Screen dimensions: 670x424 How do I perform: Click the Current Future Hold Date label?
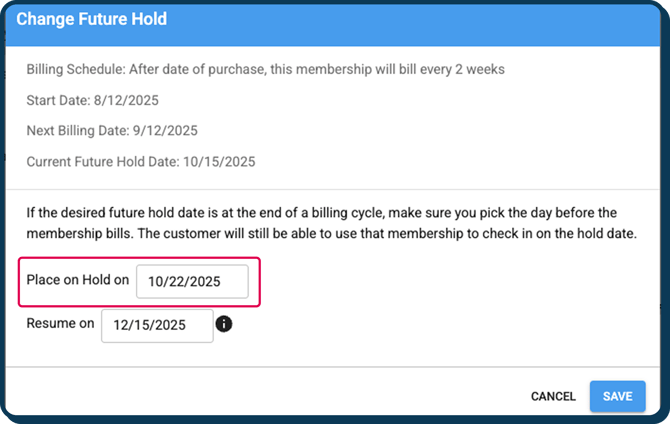(x=102, y=161)
